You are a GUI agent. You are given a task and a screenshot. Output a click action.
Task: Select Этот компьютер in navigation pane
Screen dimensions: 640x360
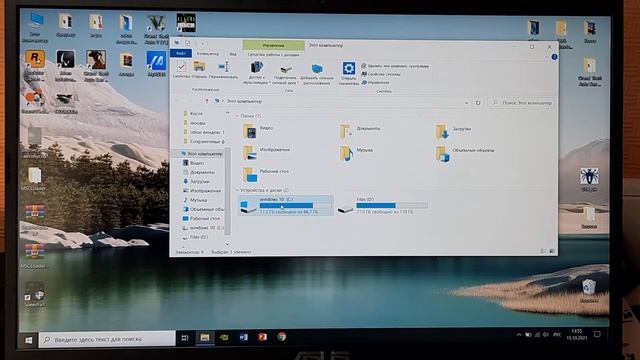[201, 154]
